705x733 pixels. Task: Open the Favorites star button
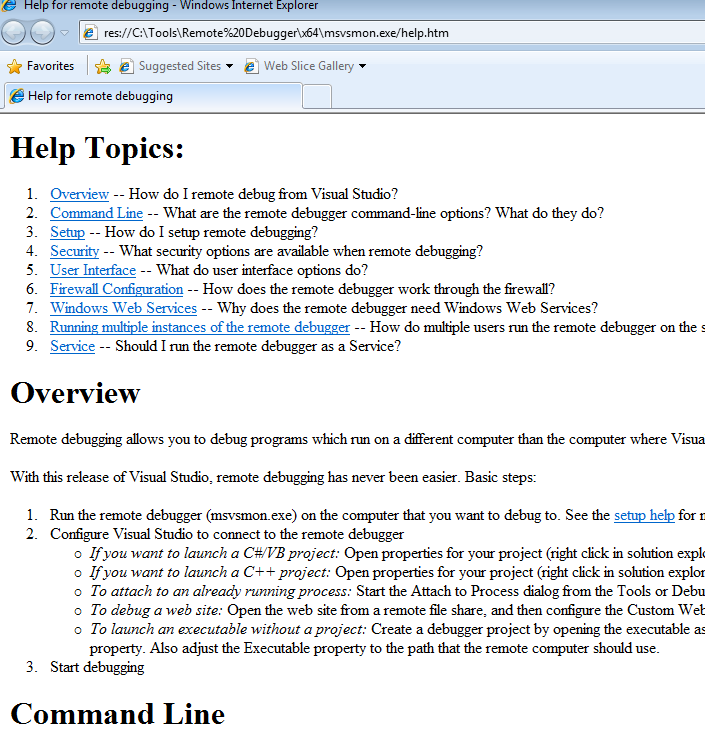tap(41, 66)
